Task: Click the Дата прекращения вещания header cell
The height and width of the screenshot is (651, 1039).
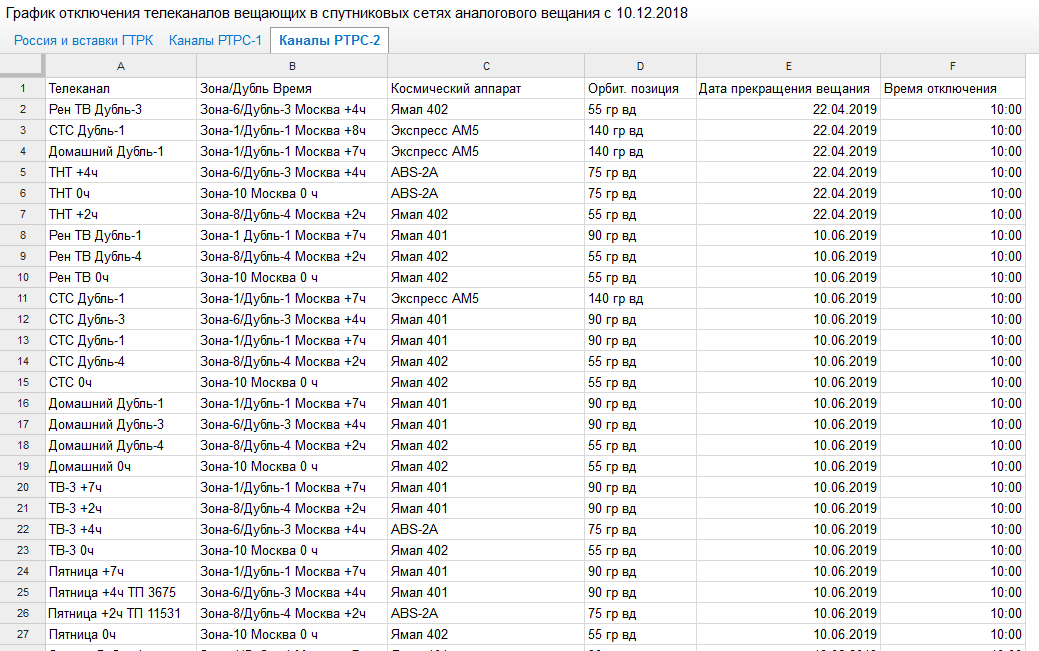Action: click(788, 88)
